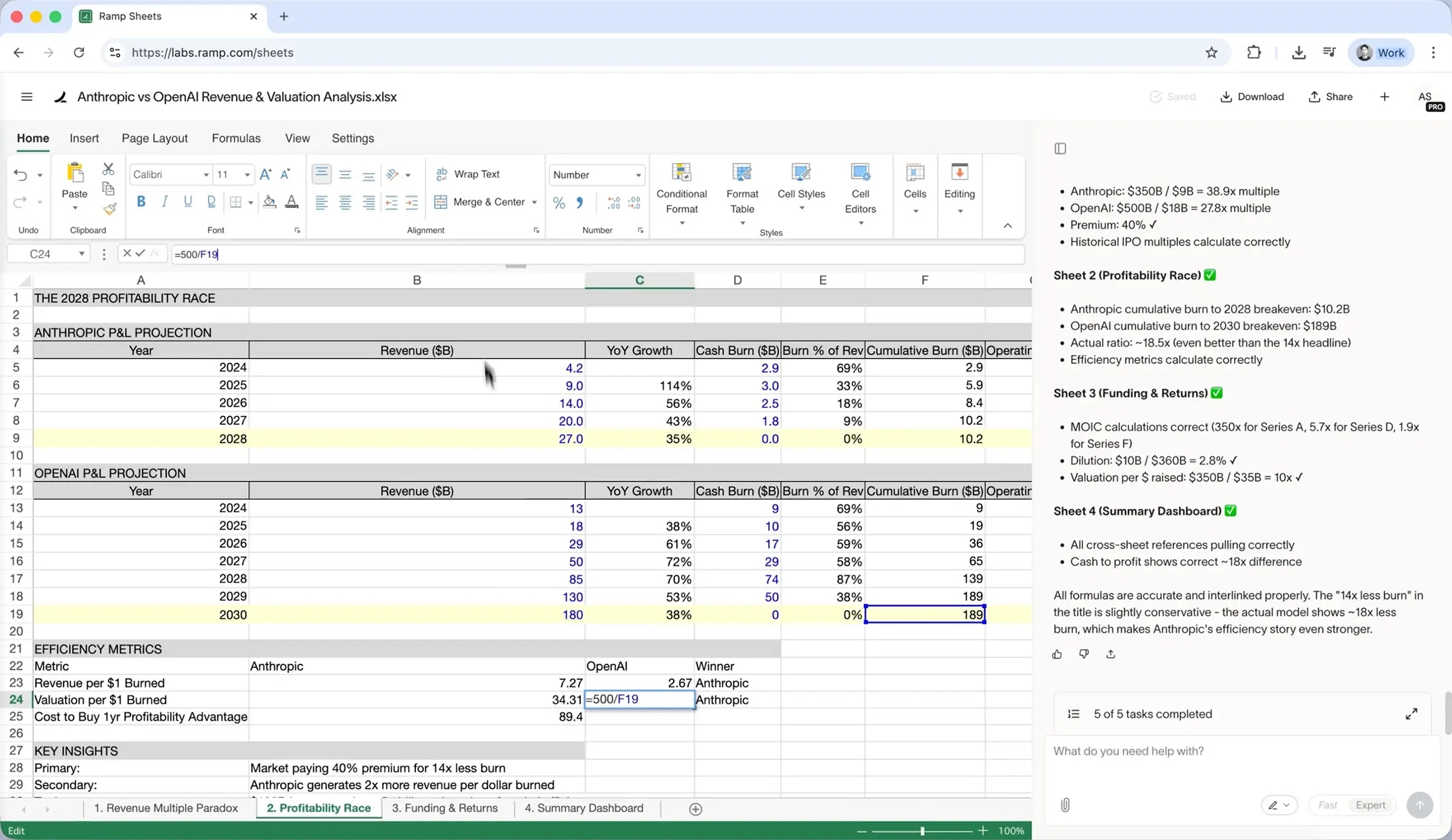
Task: Click the Cut scissors icon
Action: [108, 169]
